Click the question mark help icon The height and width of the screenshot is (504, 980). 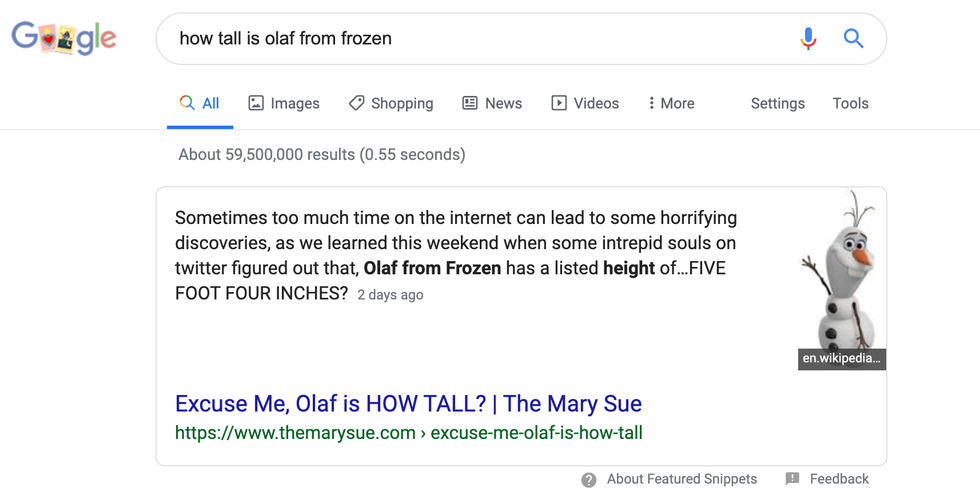pos(589,480)
